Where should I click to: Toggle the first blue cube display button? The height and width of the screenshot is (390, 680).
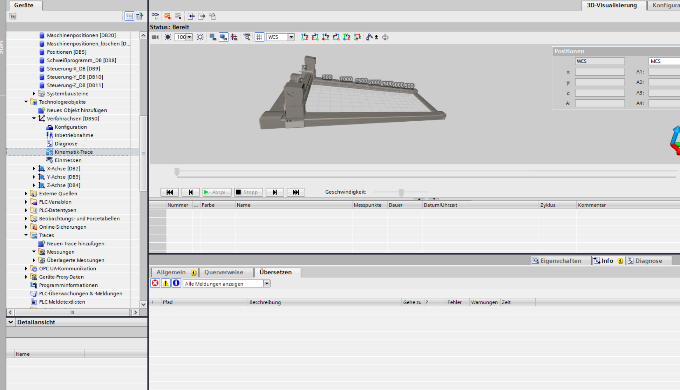[213, 37]
